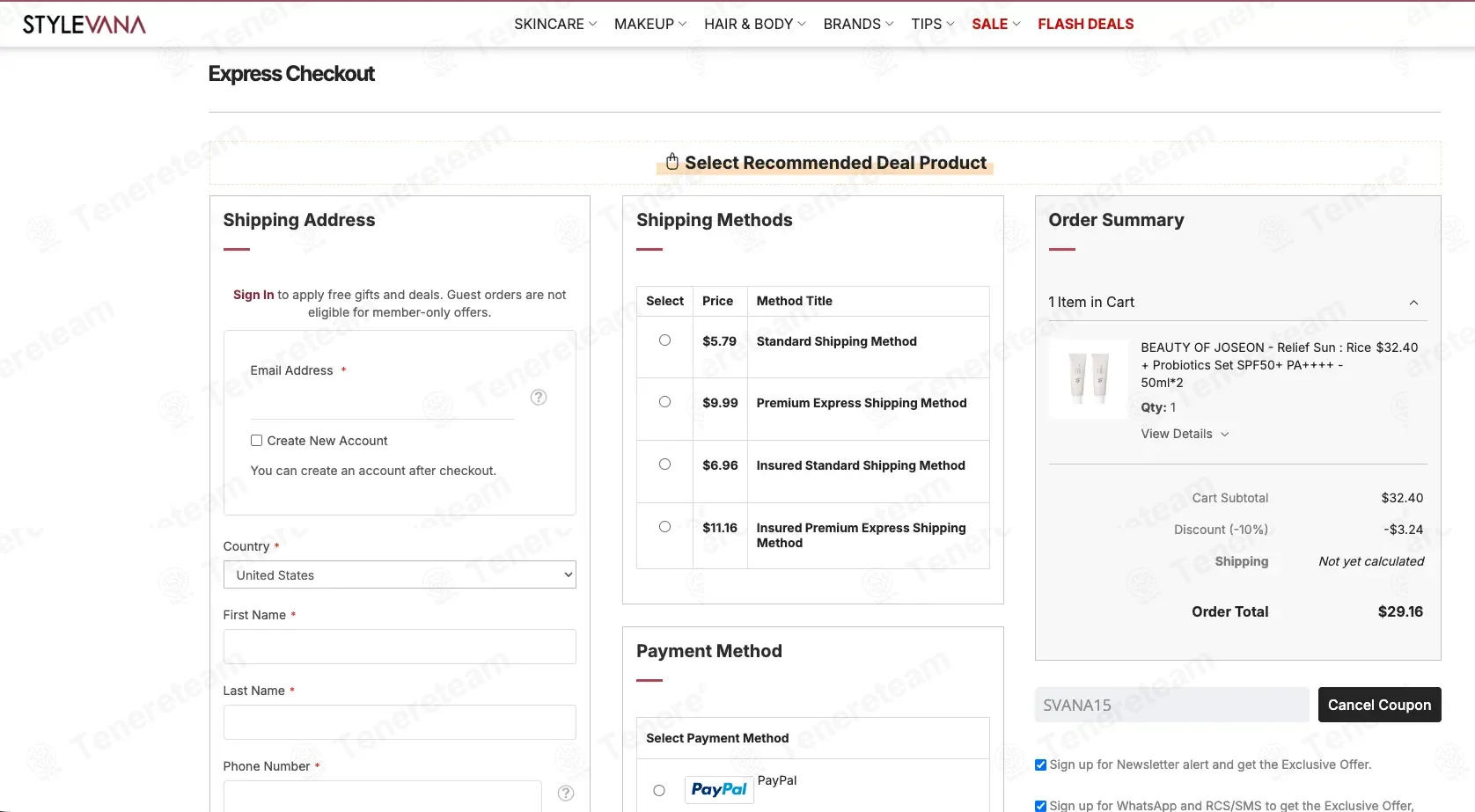Pick the $11.16 Insured Premium Express radio
The width and height of the screenshot is (1475, 812).
(664, 527)
